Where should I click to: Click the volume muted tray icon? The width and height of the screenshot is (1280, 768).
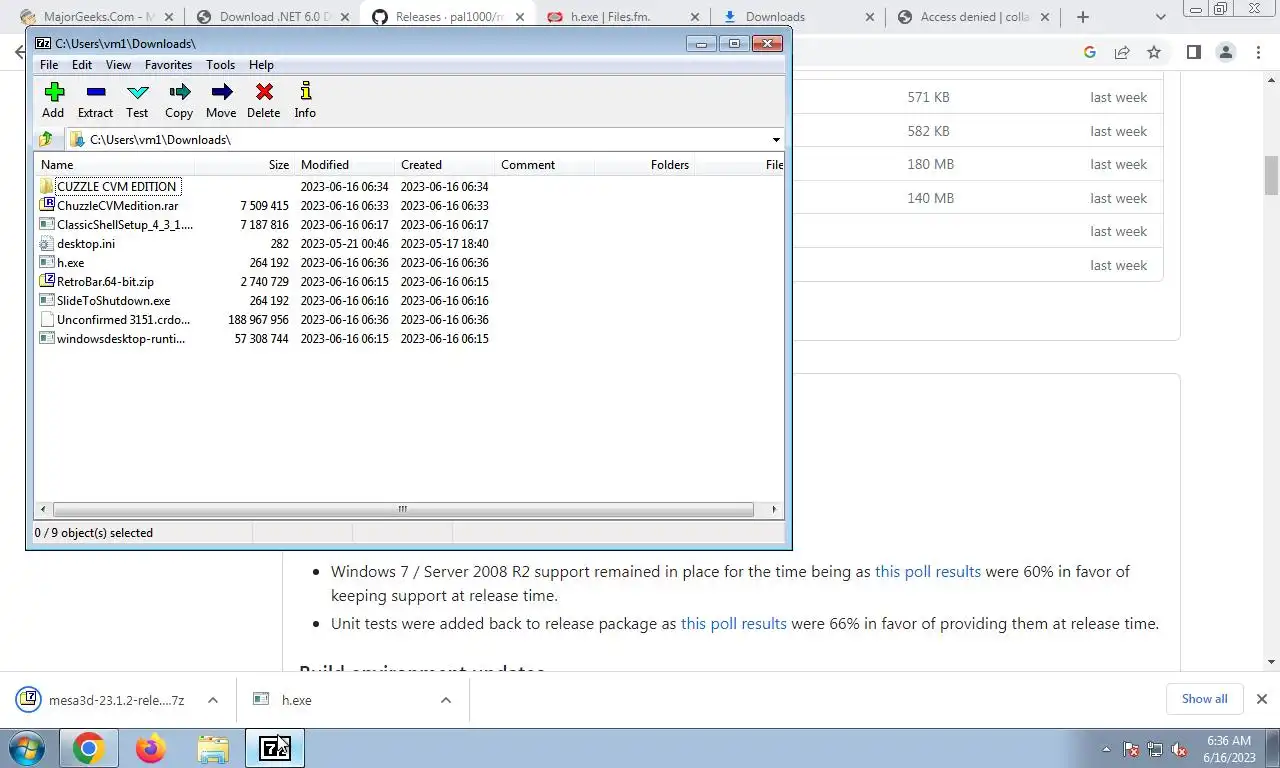[x=1179, y=749]
